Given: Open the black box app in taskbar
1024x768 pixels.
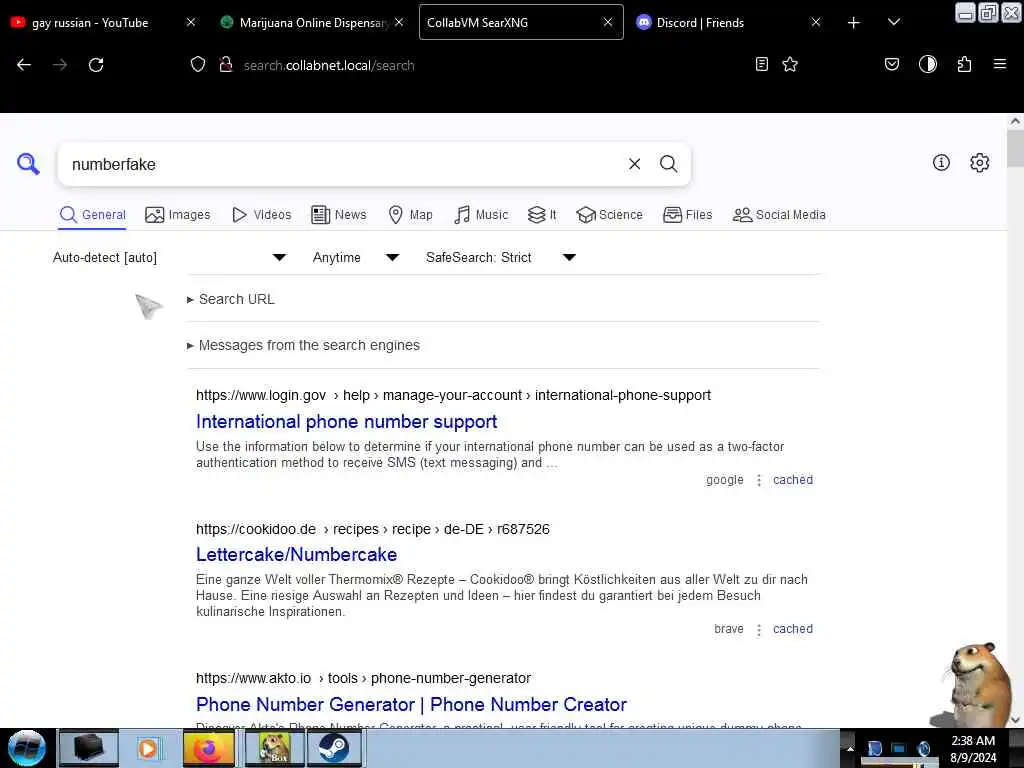Looking at the screenshot, I should click(x=89, y=748).
